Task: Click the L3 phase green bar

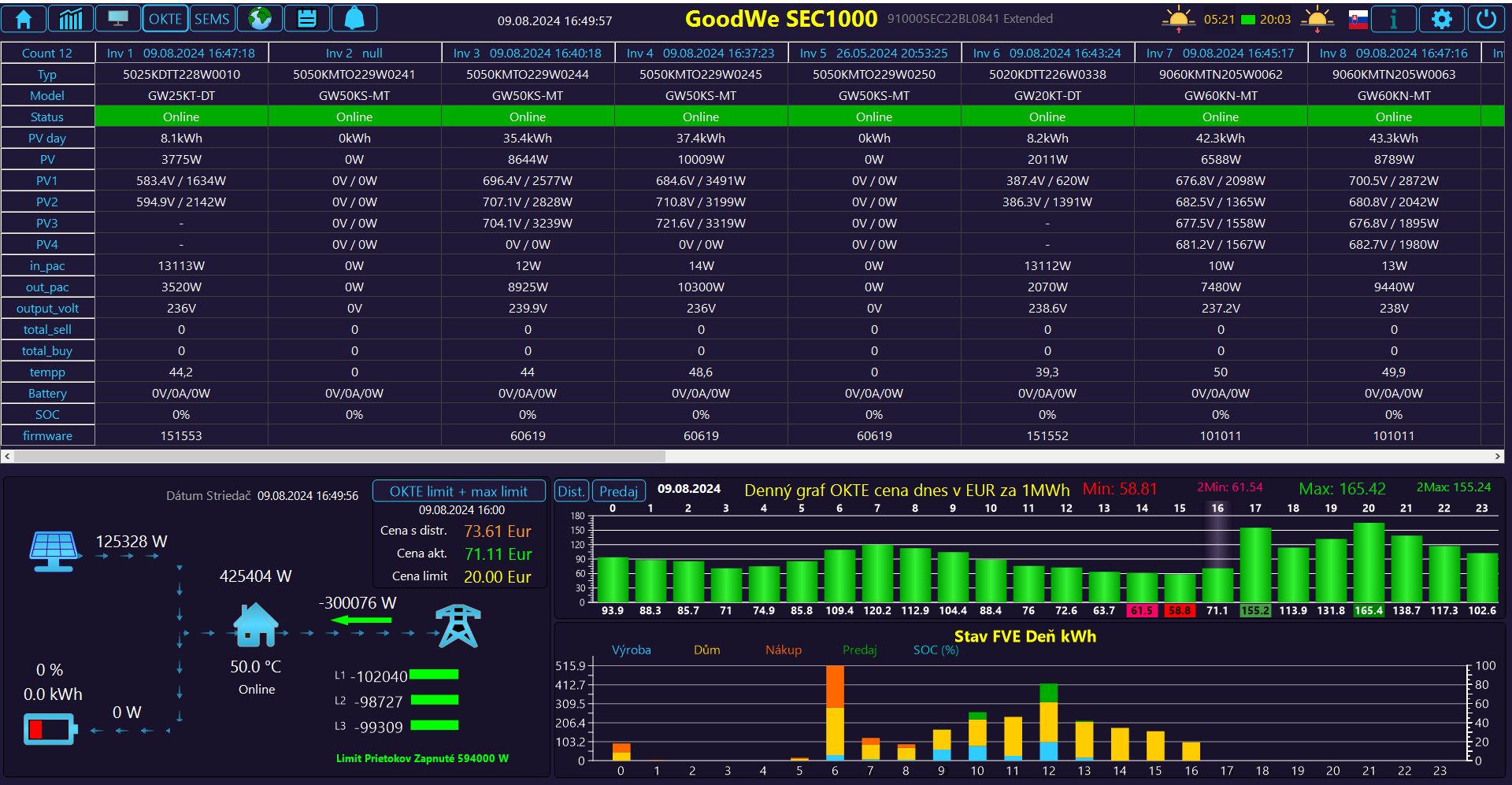Action: (435, 725)
